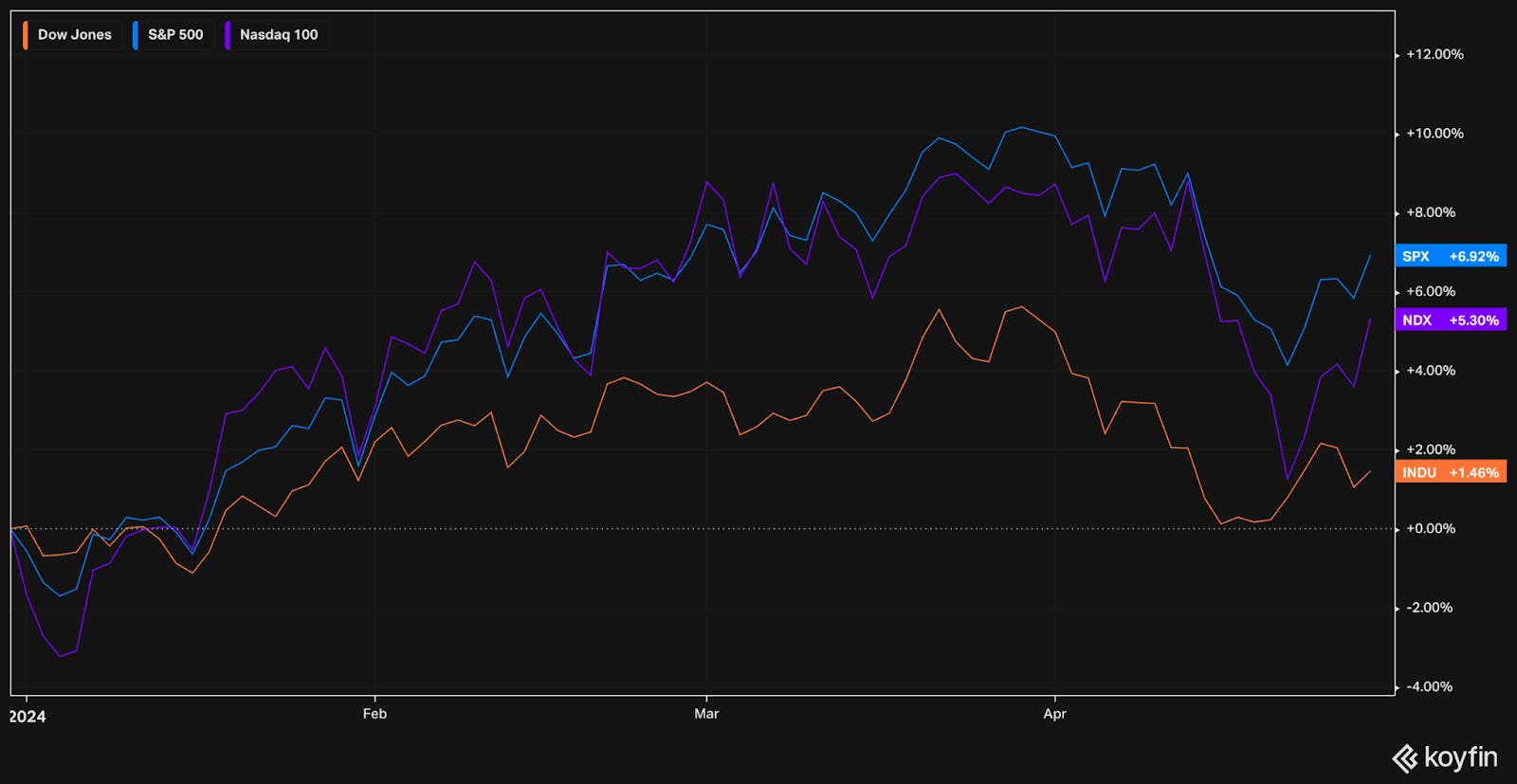Select the INDU +1.46% price tag

[1451, 472]
